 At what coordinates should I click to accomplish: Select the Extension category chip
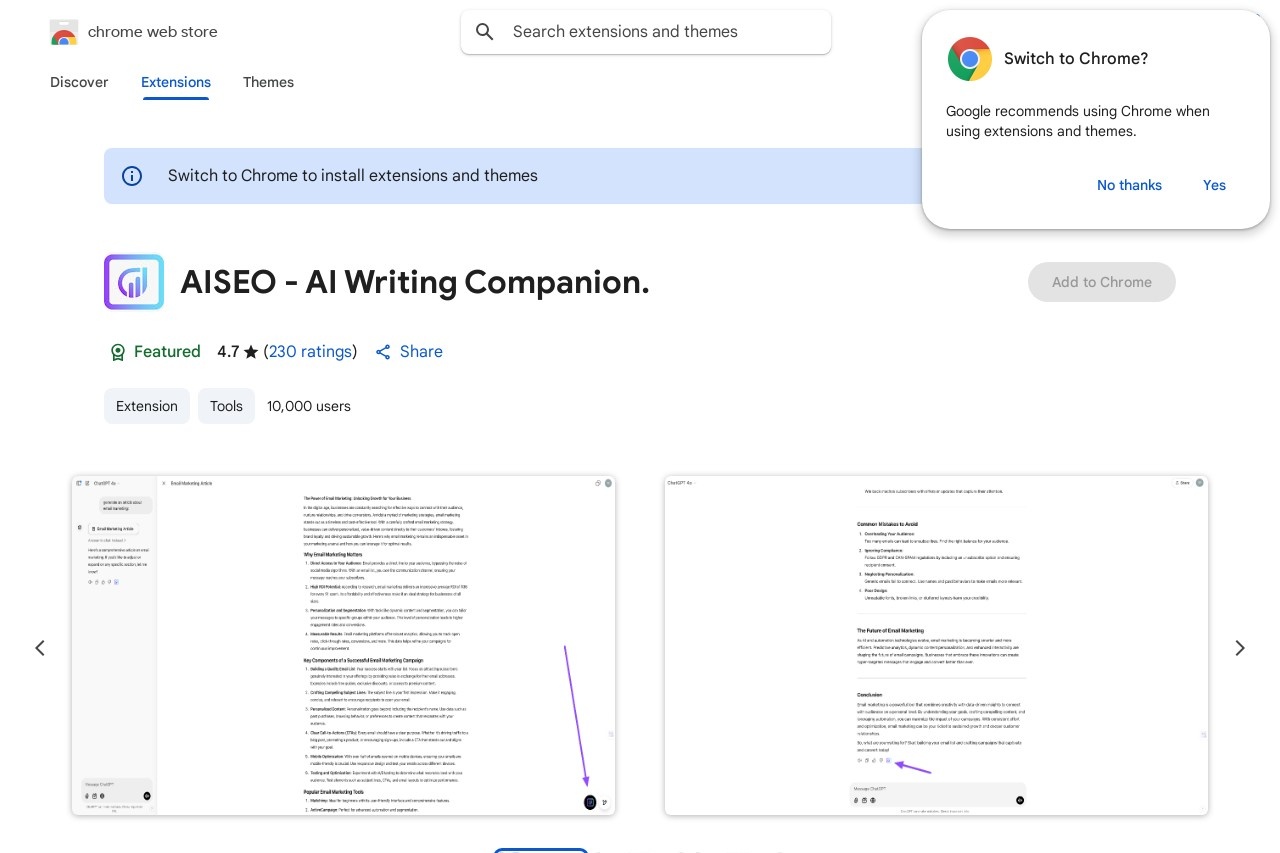(147, 406)
